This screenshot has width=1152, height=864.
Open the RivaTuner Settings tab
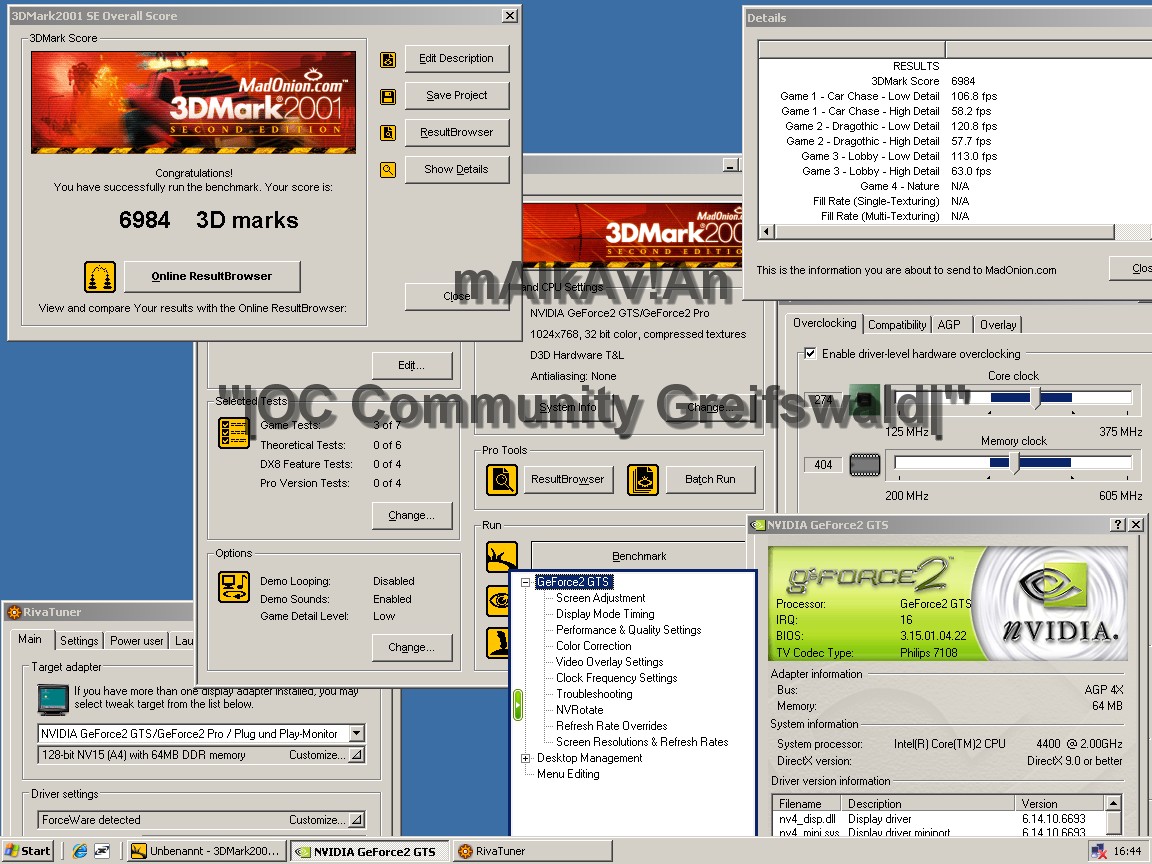point(79,641)
